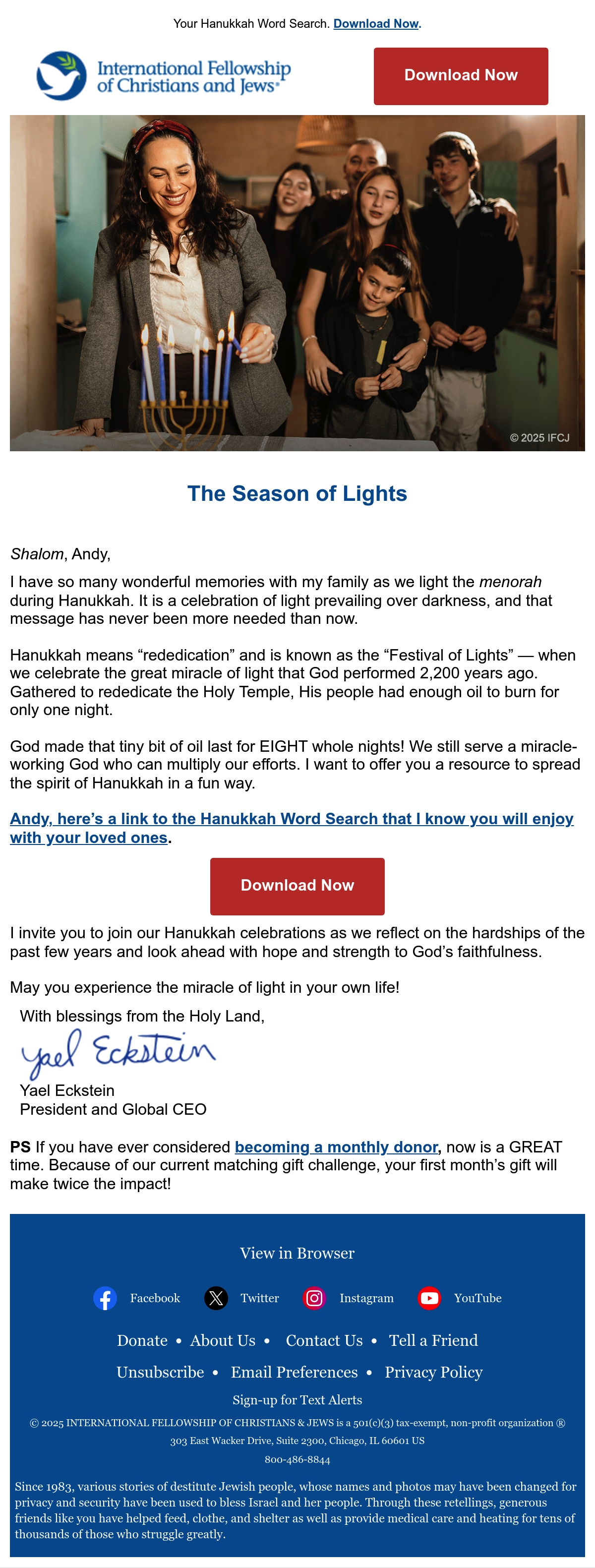Open Email Preferences link
Image resolution: width=595 pixels, height=1568 pixels.
click(x=294, y=1372)
